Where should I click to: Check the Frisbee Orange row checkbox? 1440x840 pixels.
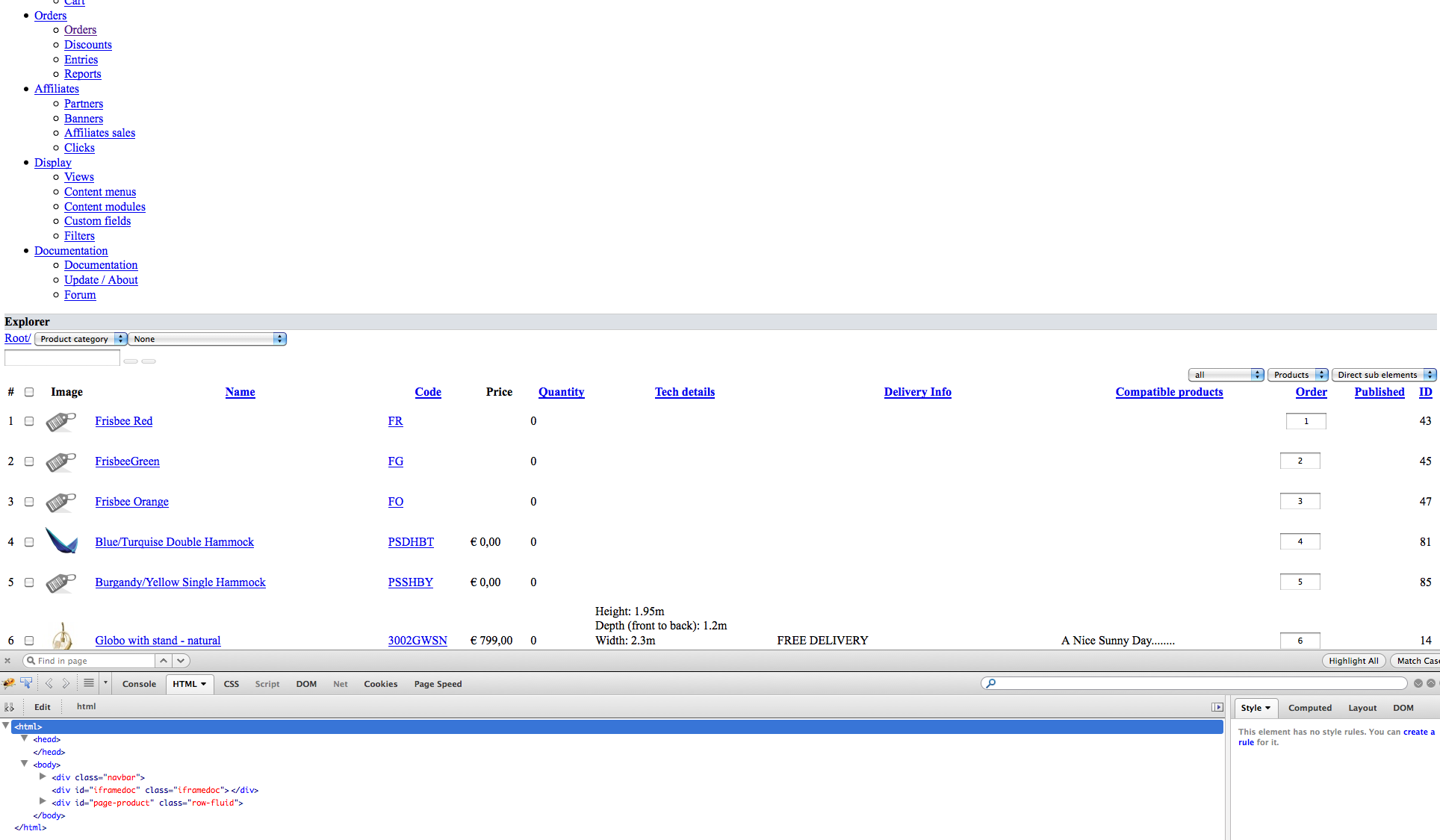pos(29,502)
